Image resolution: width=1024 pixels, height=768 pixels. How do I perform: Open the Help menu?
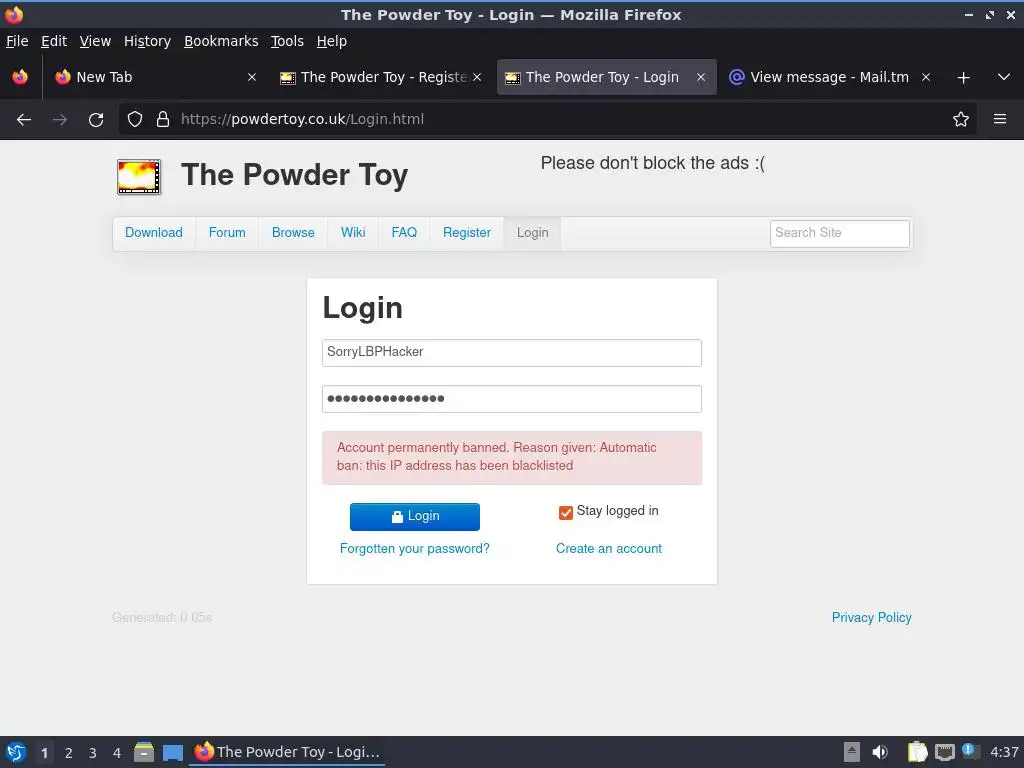click(x=332, y=41)
